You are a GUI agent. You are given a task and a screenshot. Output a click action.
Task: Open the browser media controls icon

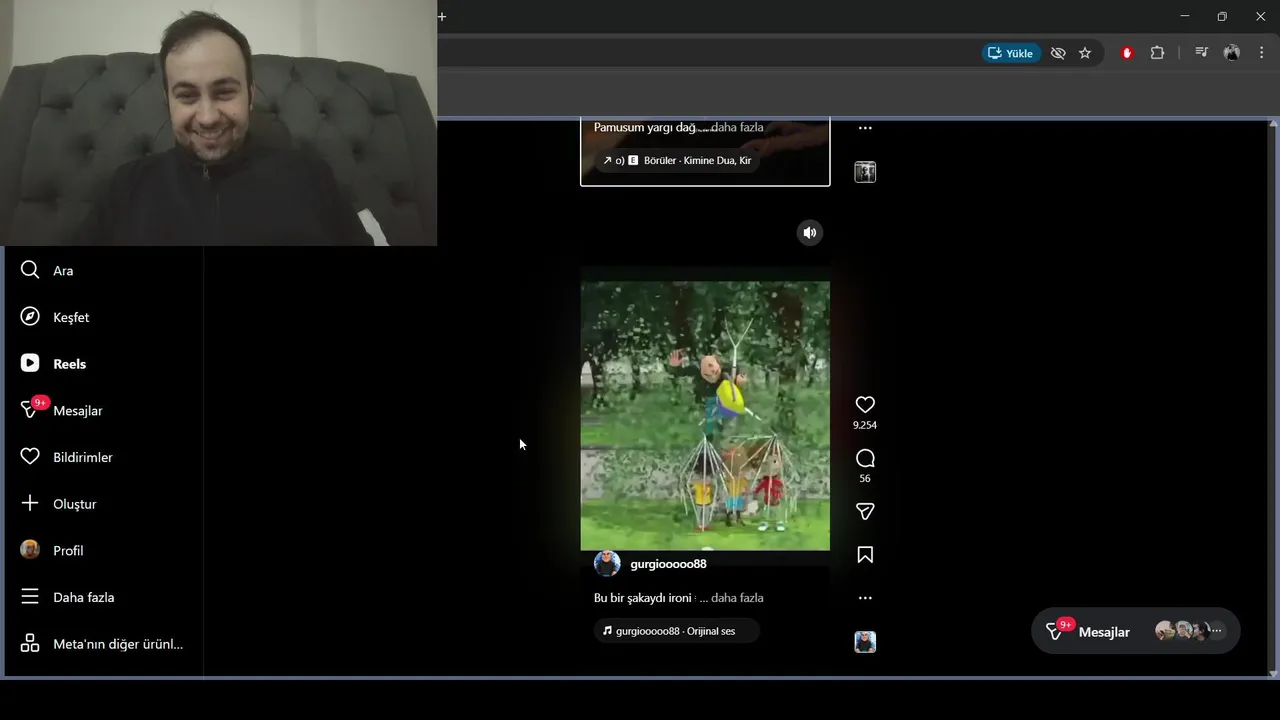click(x=1202, y=53)
